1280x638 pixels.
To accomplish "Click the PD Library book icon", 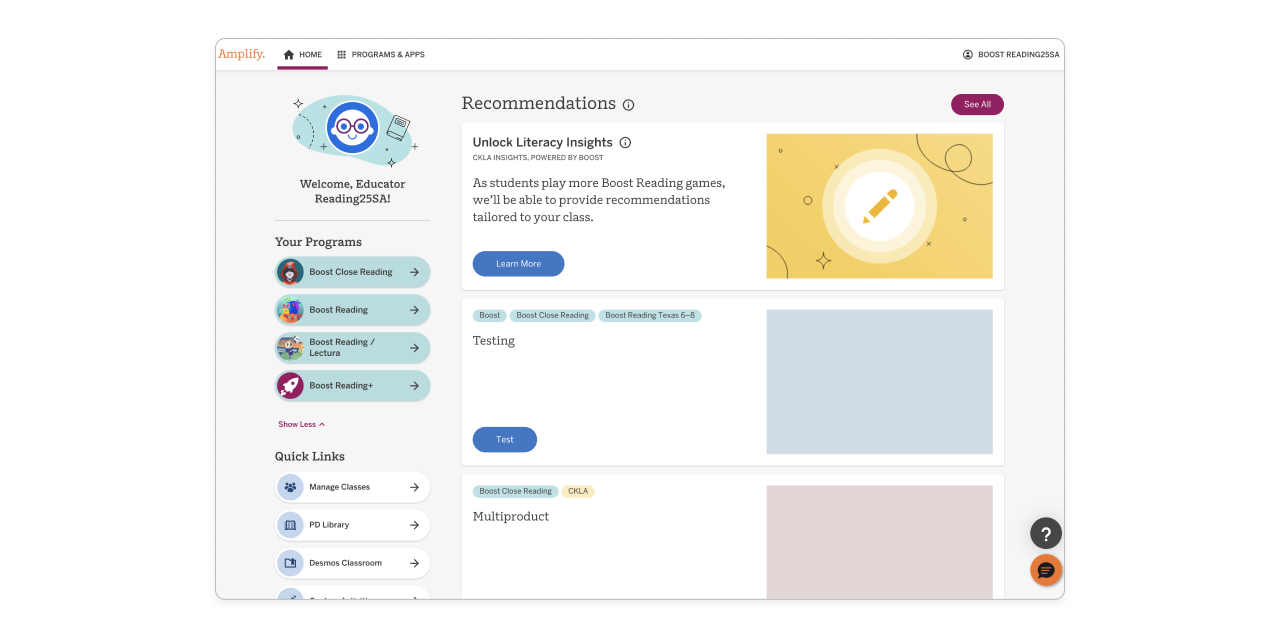I will pyautogui.click(x=290, y=525).
